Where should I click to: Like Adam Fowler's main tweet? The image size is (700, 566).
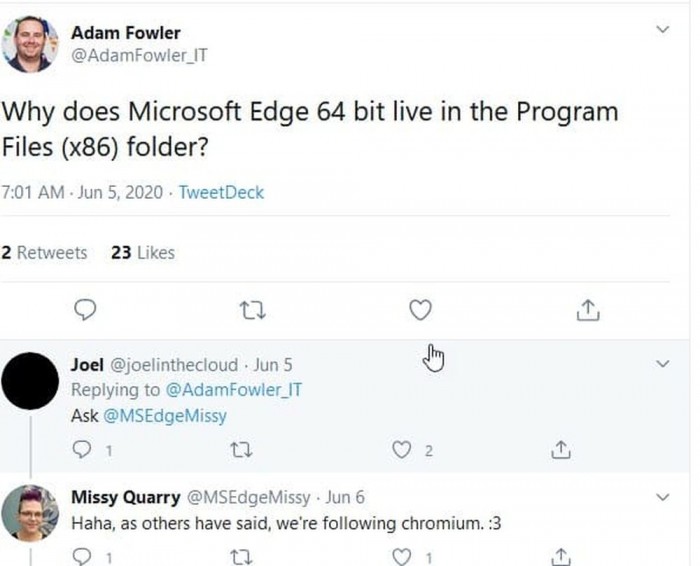click(421, 311)
